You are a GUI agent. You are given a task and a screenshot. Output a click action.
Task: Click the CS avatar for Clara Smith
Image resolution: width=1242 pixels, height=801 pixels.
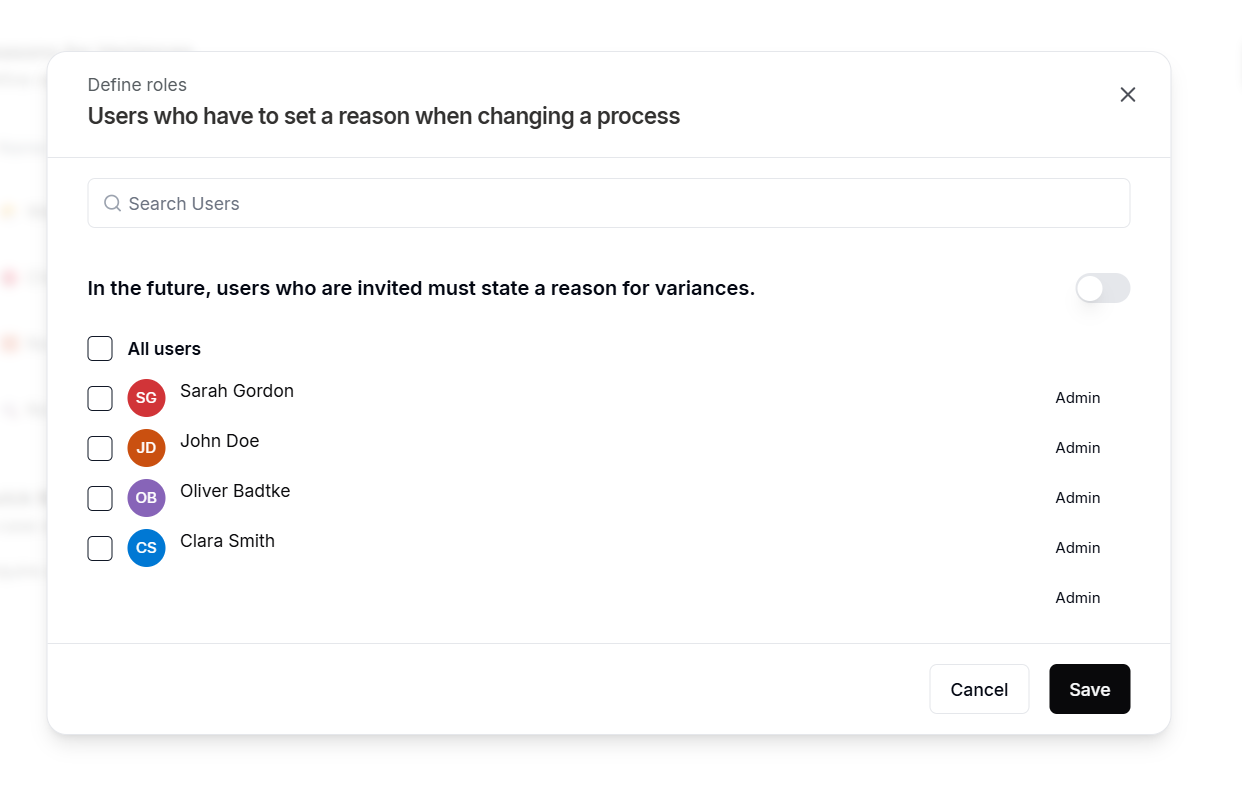(146, 548)
